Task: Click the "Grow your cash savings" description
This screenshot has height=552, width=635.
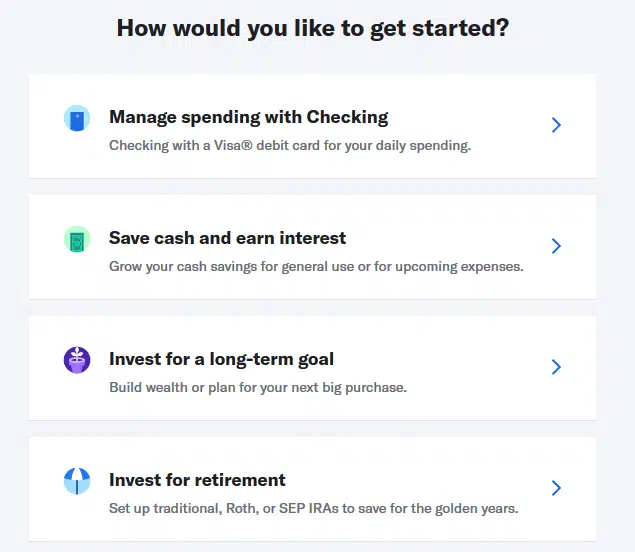Action: tap(315, 267)
